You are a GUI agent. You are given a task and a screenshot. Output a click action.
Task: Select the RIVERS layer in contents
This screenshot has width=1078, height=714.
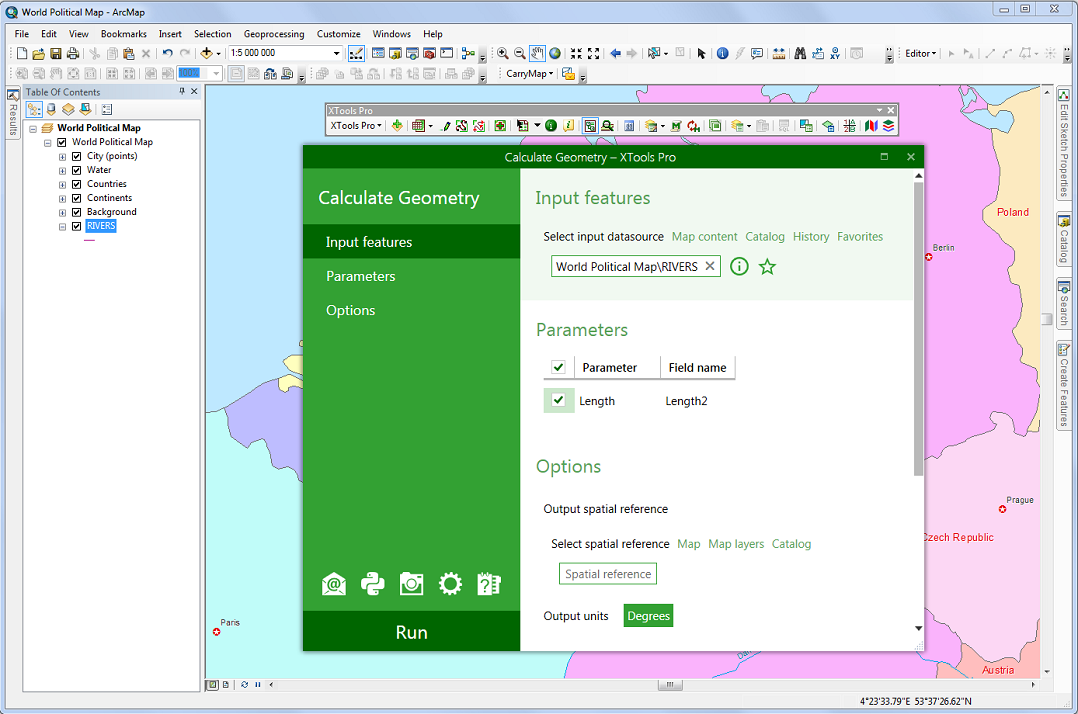[101, 226]
